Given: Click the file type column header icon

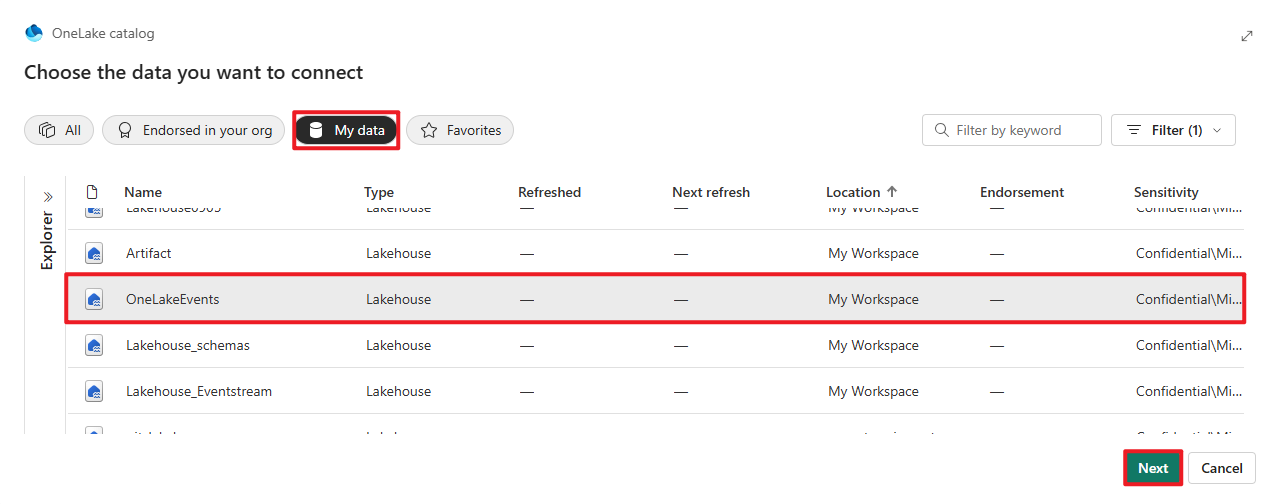Looking at the screenshot, I should pyautogui.click(x=93, y=192).
